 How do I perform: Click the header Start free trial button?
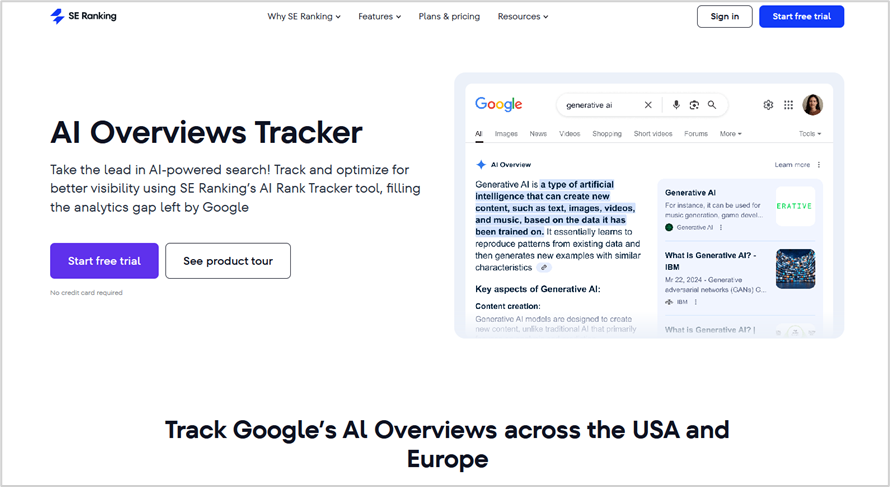(801, 16)
